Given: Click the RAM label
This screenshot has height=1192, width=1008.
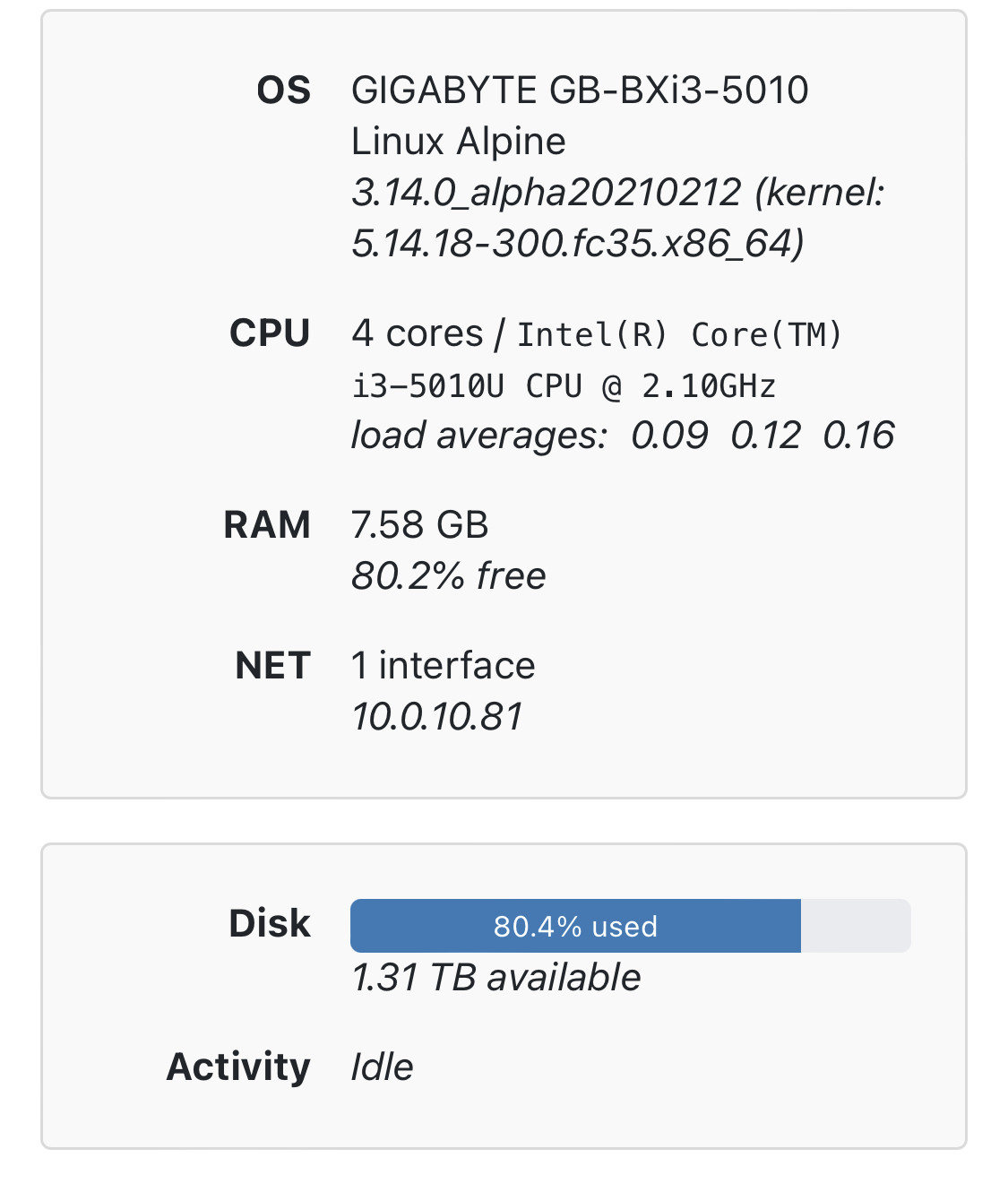Looking at the screenshot, I should [267, 525].
